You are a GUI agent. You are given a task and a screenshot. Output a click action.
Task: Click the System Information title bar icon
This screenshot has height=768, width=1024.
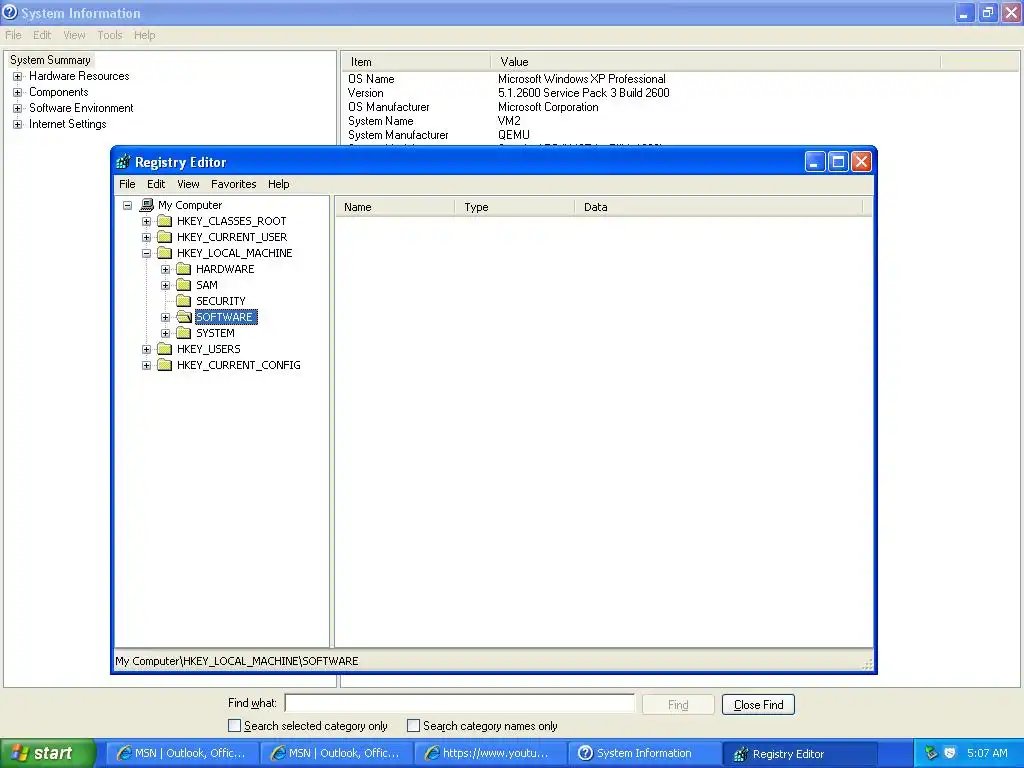(x=10, y=12)
